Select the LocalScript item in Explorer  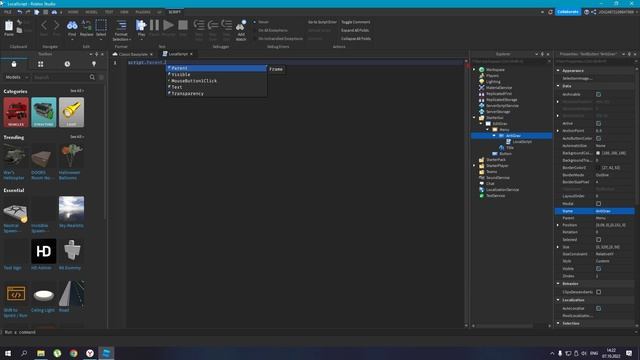(522, 142)
